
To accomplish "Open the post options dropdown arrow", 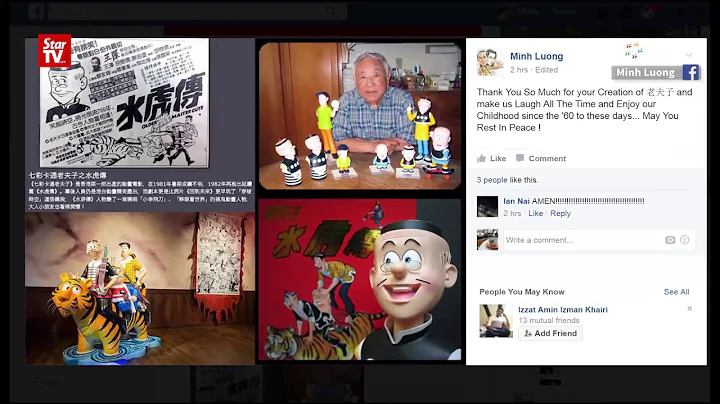I will [689, 55].
